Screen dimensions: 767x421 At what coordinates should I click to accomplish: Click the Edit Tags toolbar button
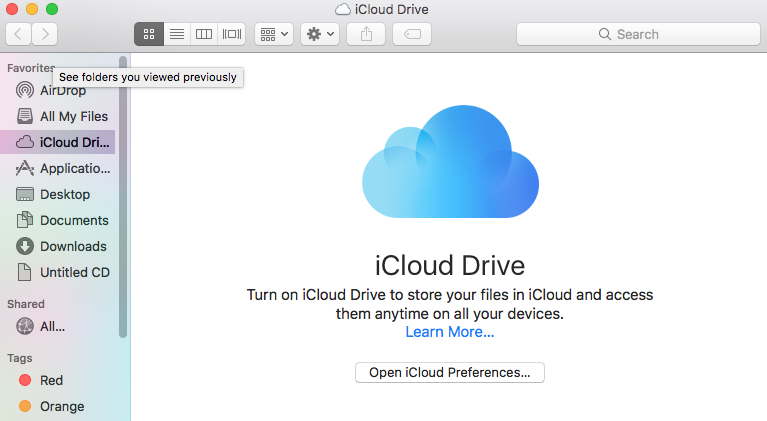pyautogui.click(x=412, y=34)
